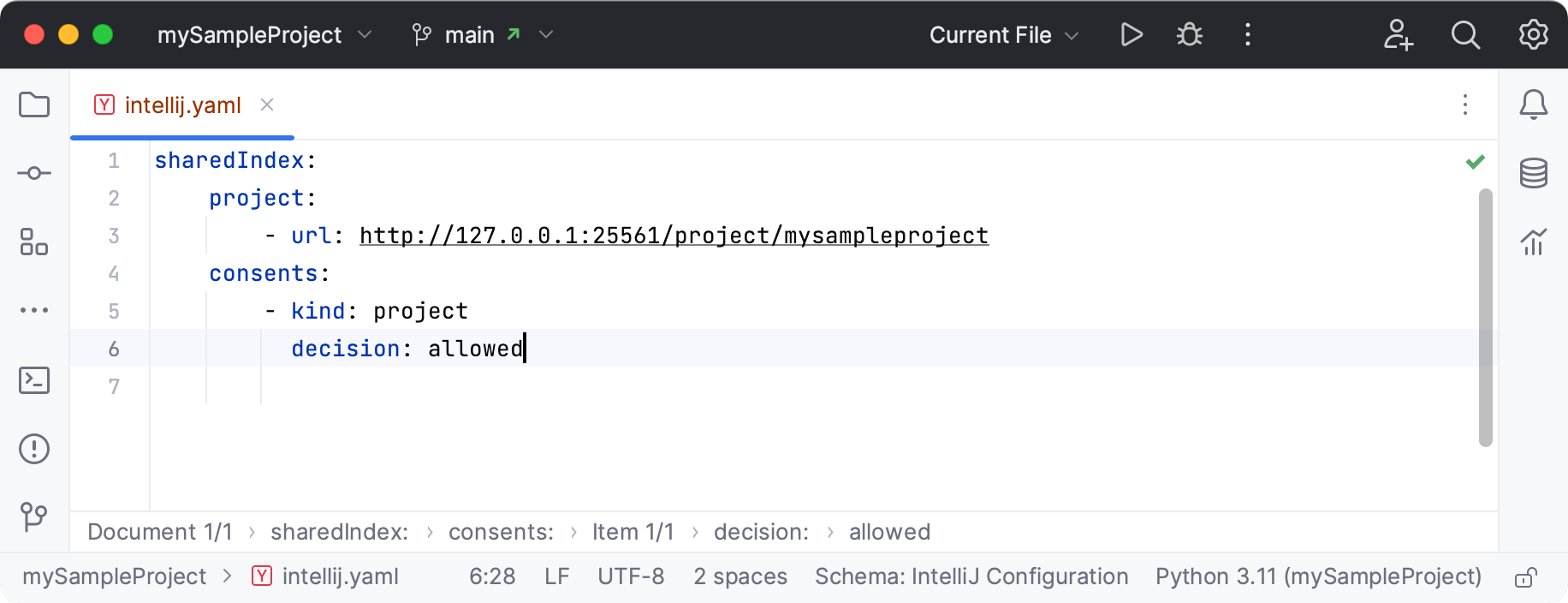Open the Notifications bell

point(1534,104)
